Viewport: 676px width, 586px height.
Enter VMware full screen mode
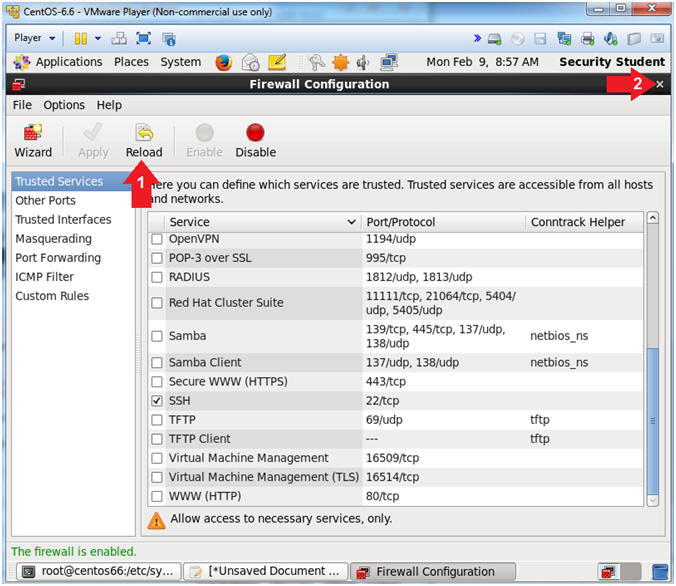tap(144, 39)
